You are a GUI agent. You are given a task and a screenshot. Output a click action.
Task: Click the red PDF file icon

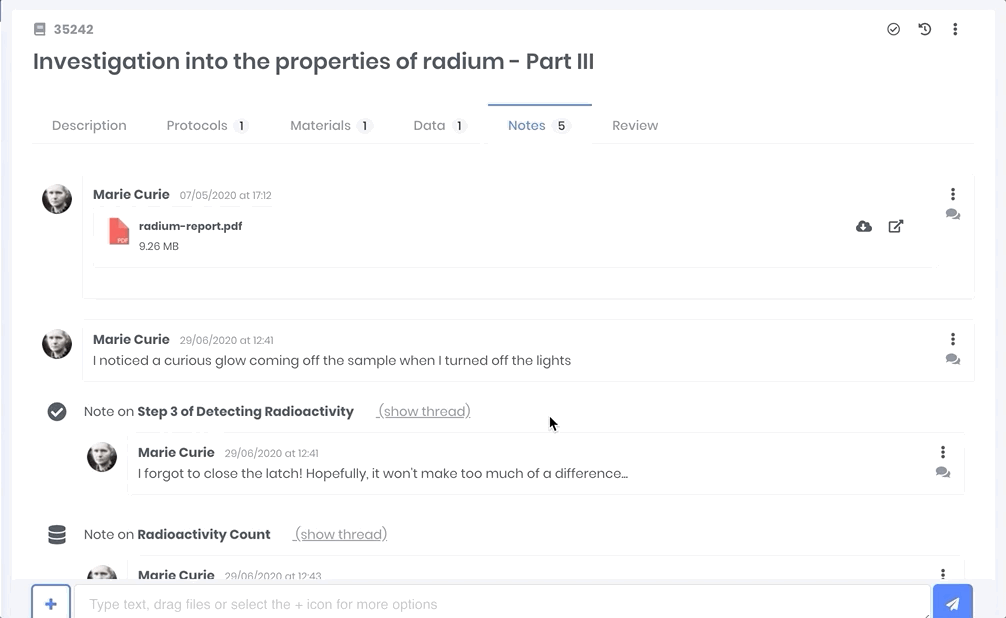pos(119,231)
